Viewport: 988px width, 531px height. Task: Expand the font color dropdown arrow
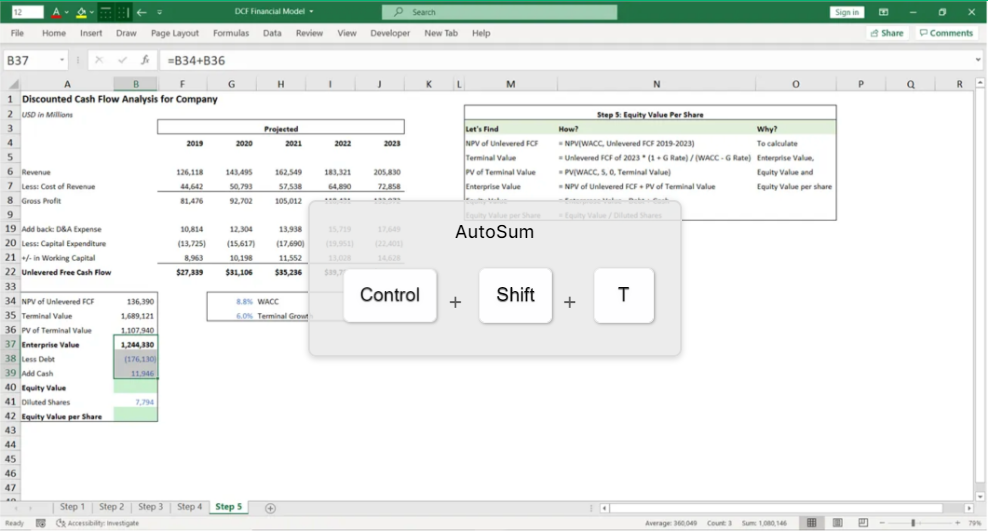point(65,12)
